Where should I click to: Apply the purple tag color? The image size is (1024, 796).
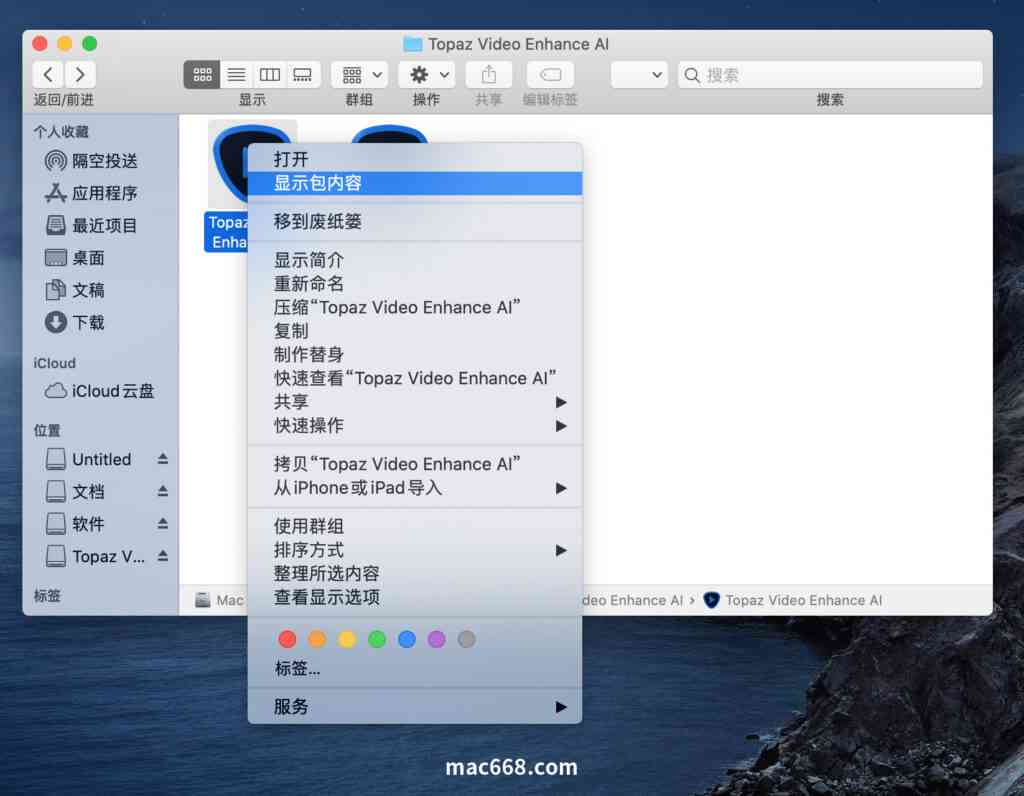click(x=436, y=639)
